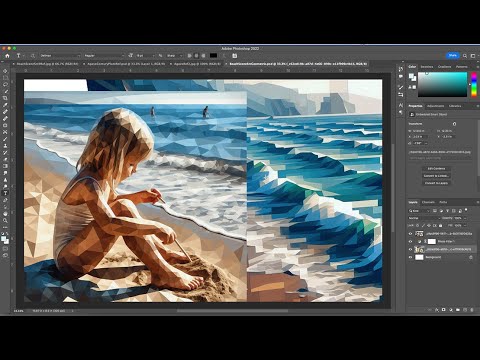The image size is (480, 360).
Task: Click the create new layer icon
Action: pyautogui.click(x=465, y=310)
